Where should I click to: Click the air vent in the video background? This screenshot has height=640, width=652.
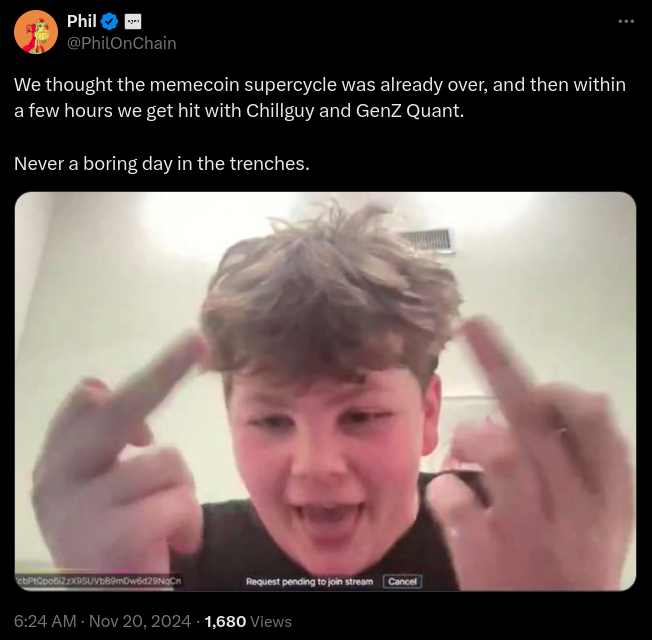coord(427,240)
